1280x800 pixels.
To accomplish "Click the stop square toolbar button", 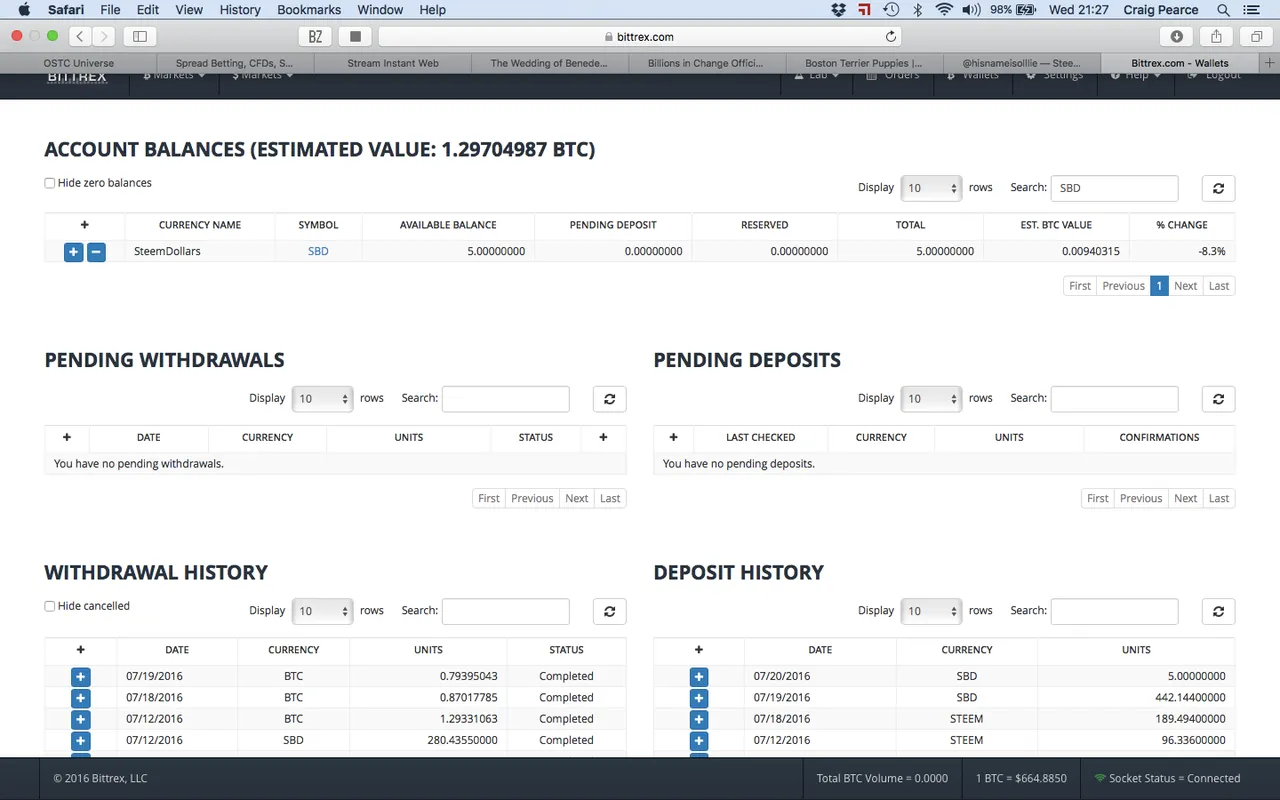I will (355, 36).
